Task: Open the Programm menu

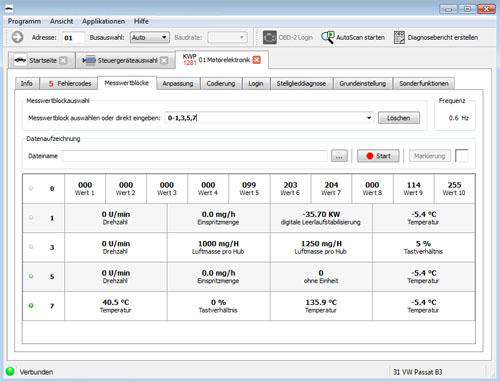Action: pyautogui.click(x=24, y=21)
